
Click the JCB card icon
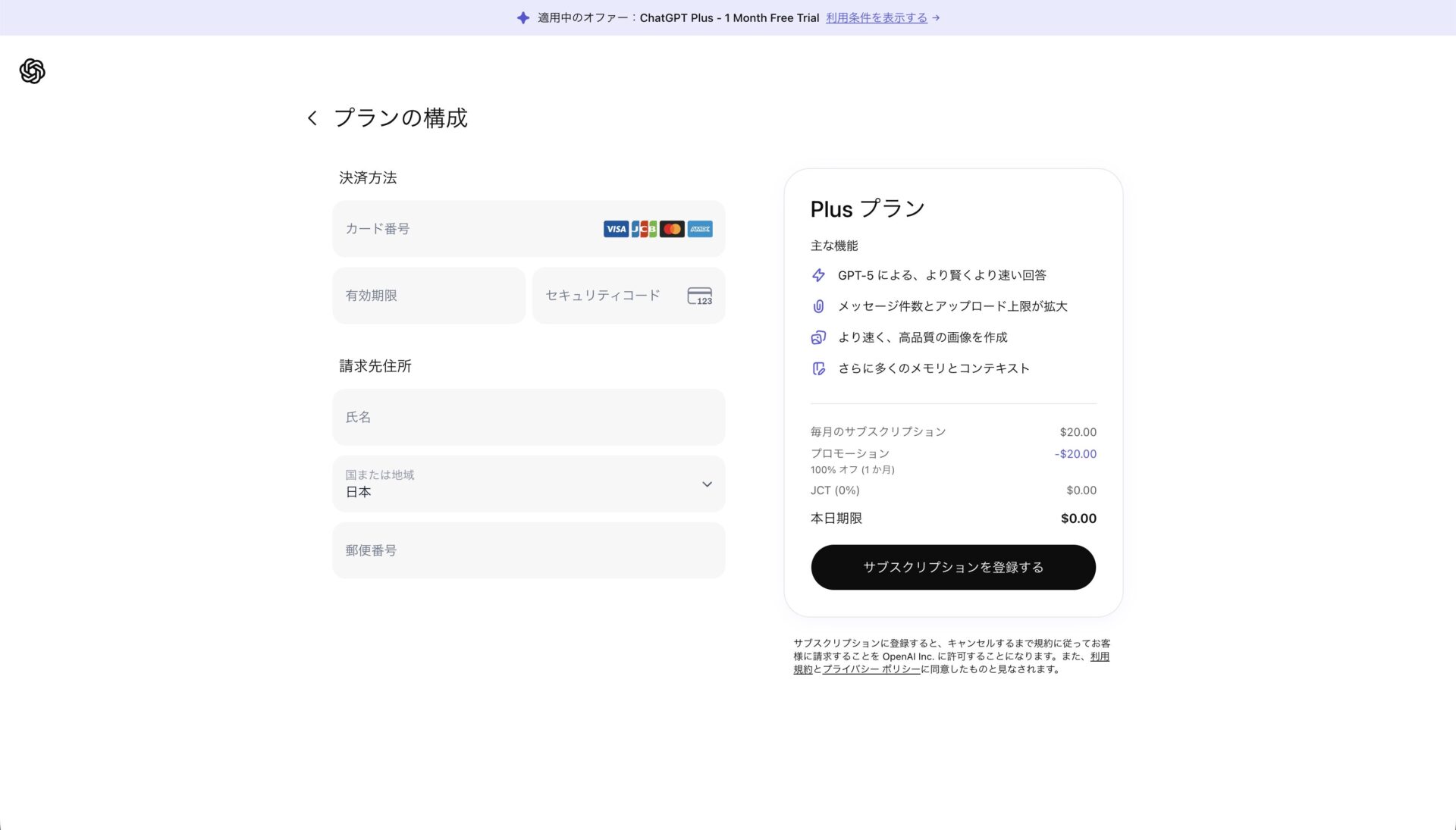point(644,229)
